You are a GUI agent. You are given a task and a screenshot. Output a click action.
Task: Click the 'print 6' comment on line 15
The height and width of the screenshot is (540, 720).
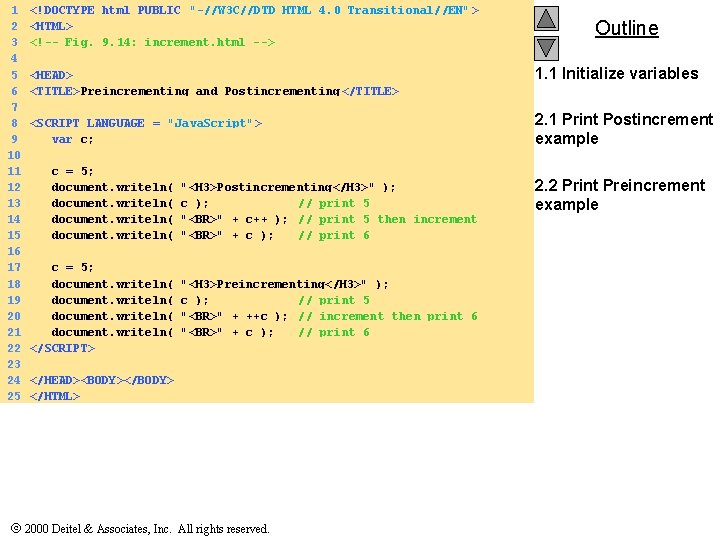(334, 236)
